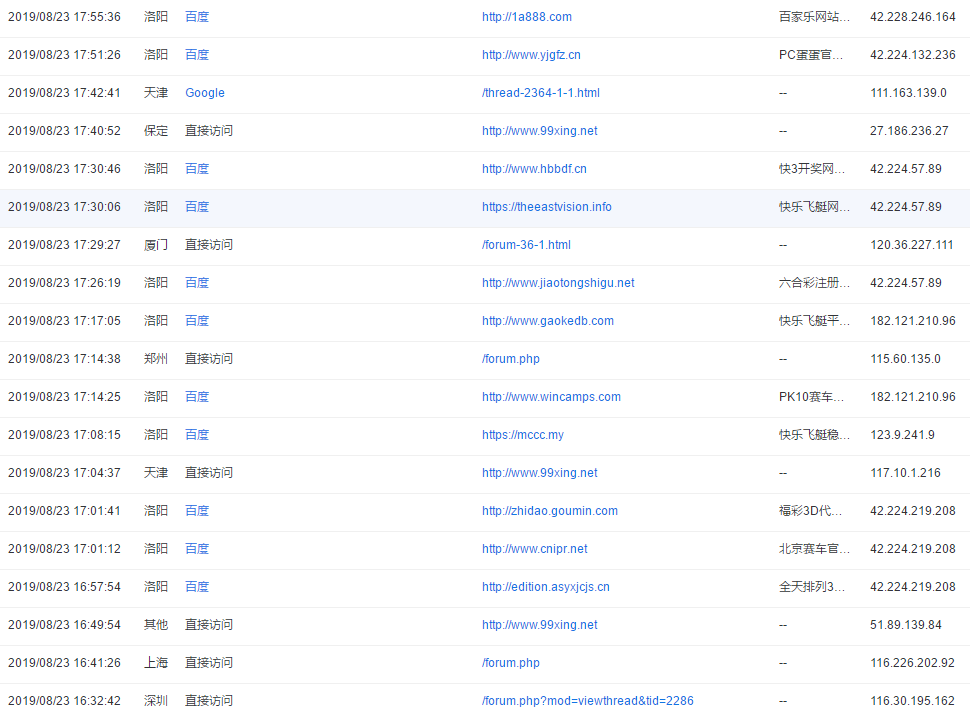Viewport: 970px width, 717px height.
Task: Open the /forum.php?mod=viewthread&tid=2286 link
Action: click(x=588, y=701)
